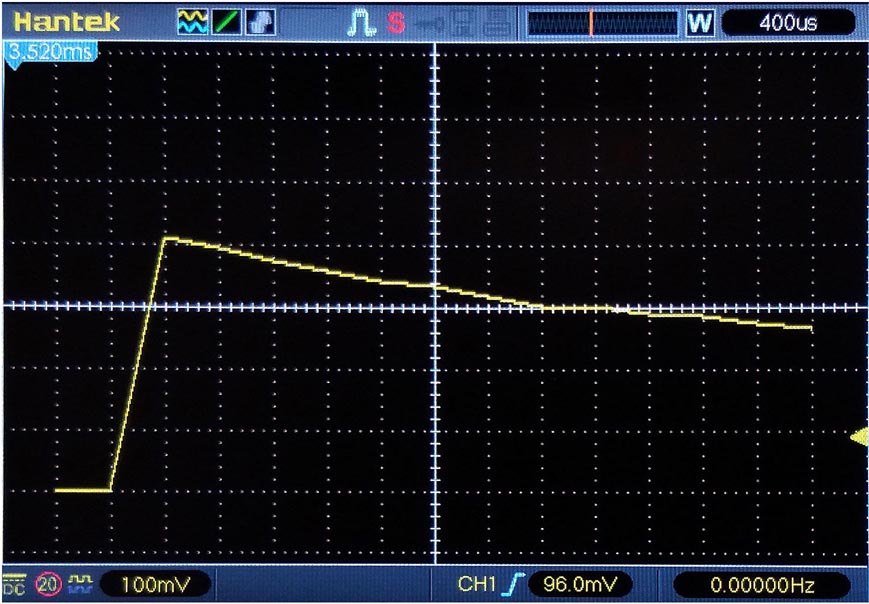Screen dimensions: 869x604
Task: Click the 0.00000Hz frequency counter readout
Action: coord(761,584)
